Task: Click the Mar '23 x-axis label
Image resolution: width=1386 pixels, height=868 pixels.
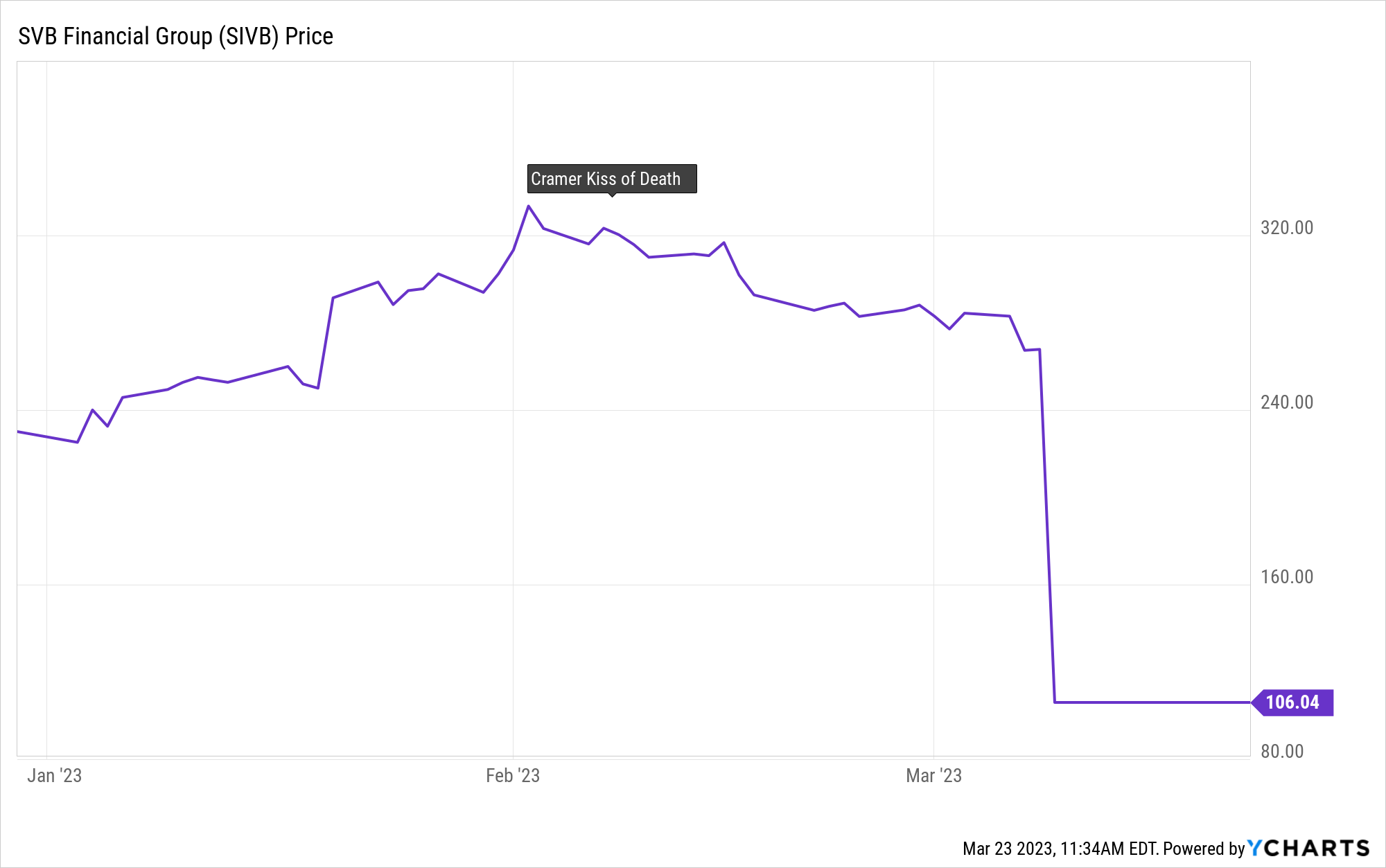Action: click(933, 776)
